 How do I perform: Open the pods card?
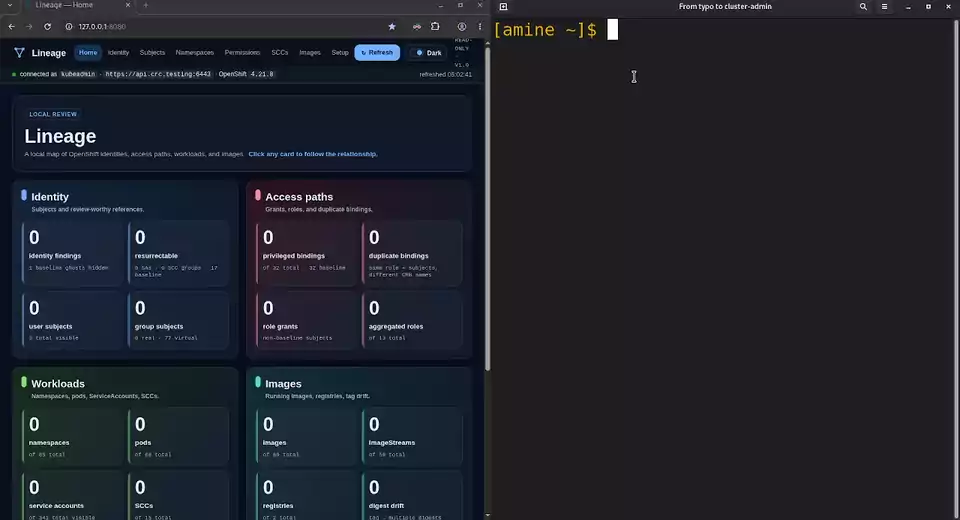179,437
